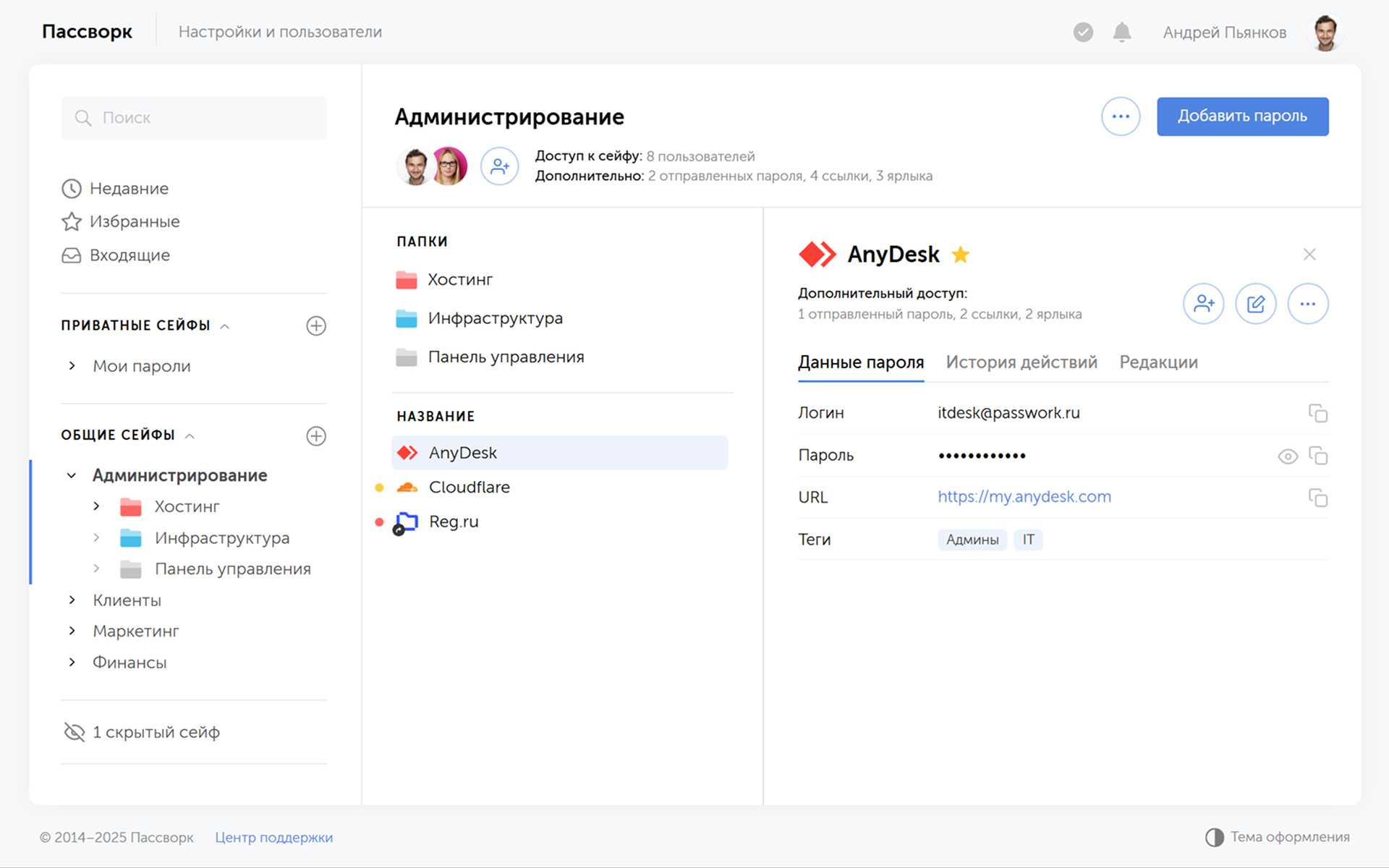This screenshot has width=1389, height=868.
Task: Click the Админы tag chip
Action: pyautogui.click(x=972, y=540)
